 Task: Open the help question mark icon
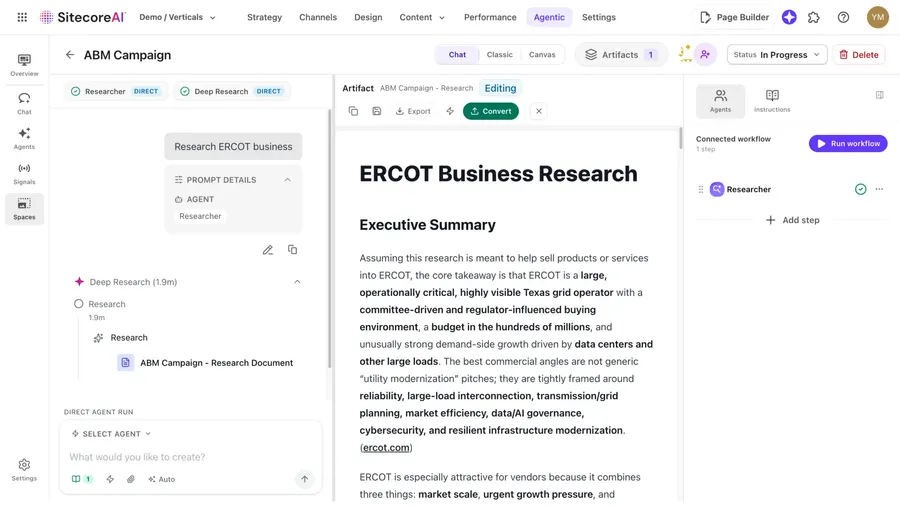point(843,17)
